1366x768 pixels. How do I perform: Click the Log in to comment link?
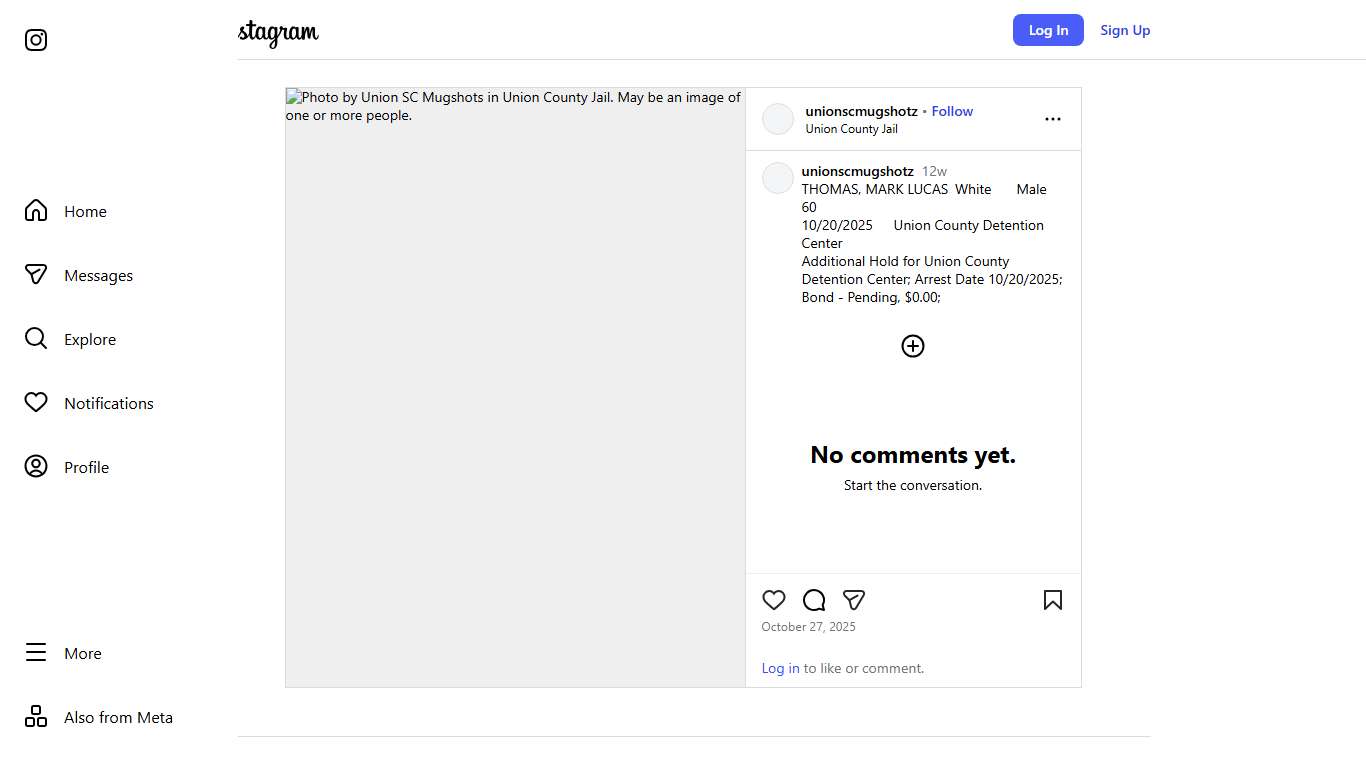pyautogui.click(x=780, y=668)
